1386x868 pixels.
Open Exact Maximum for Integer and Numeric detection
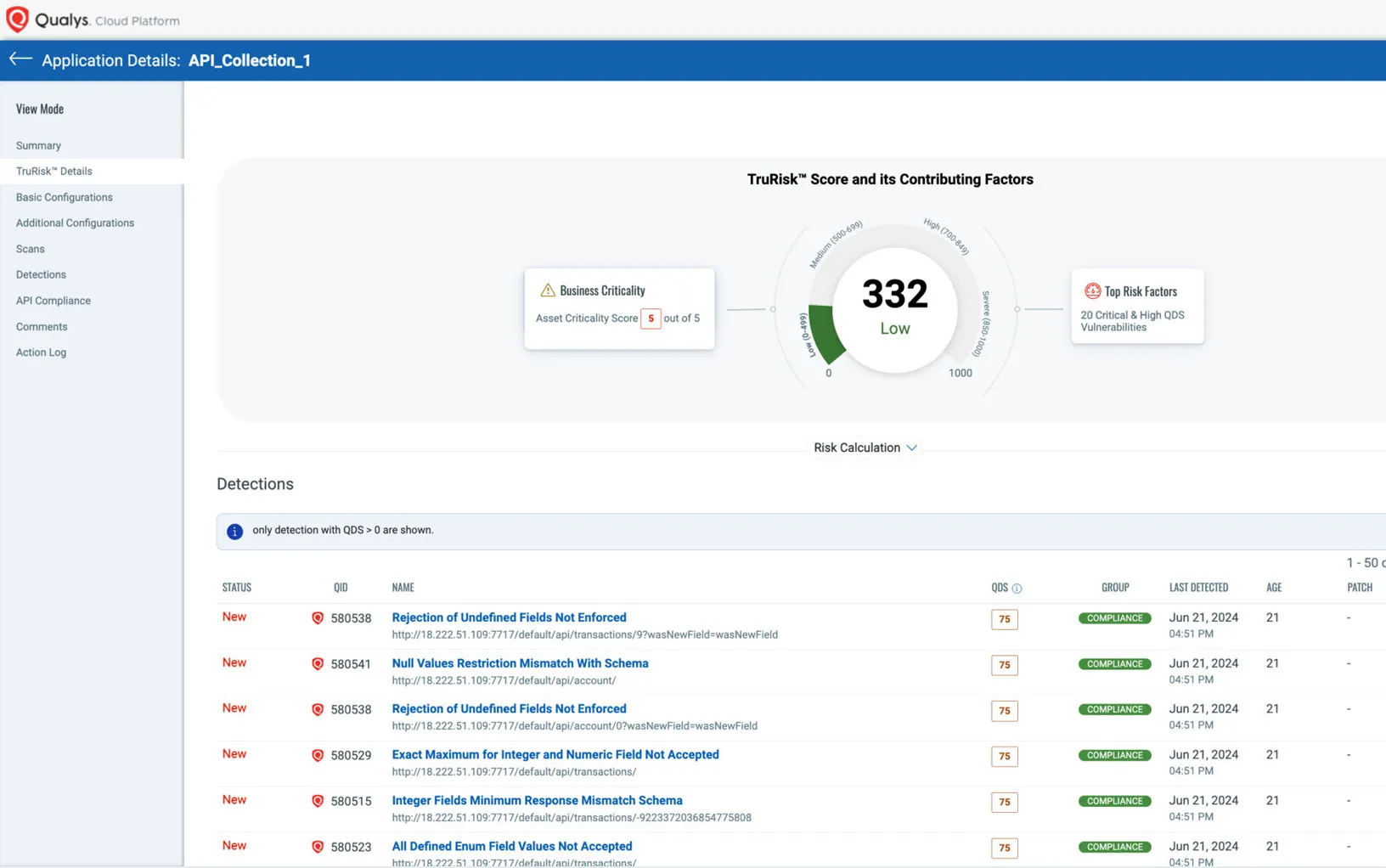click(x=555, y=754)
